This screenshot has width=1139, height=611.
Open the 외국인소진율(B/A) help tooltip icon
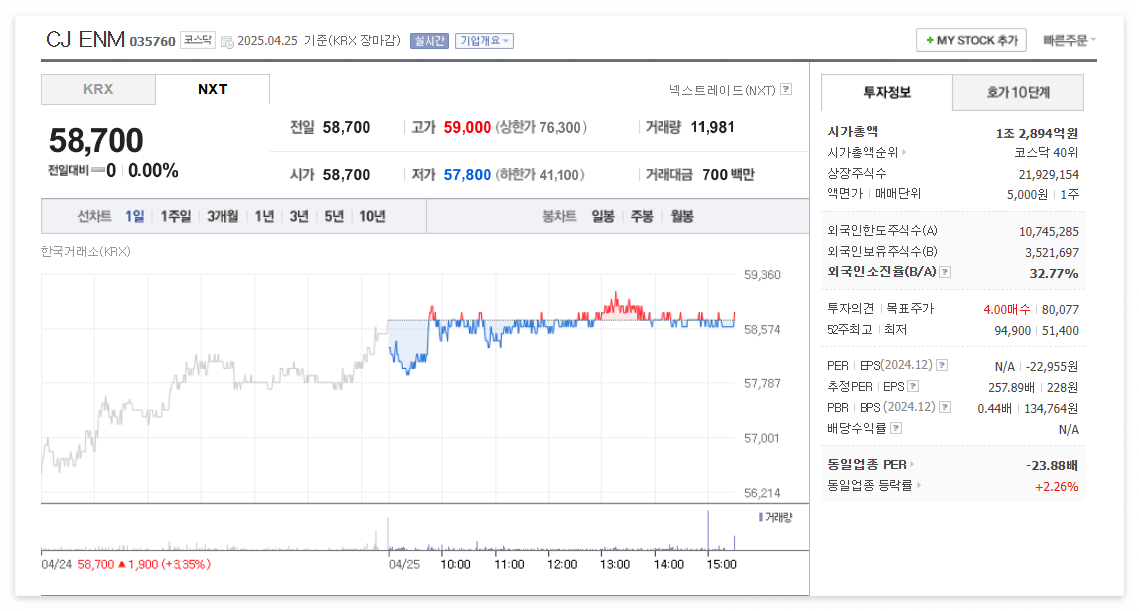pos(943,274)
